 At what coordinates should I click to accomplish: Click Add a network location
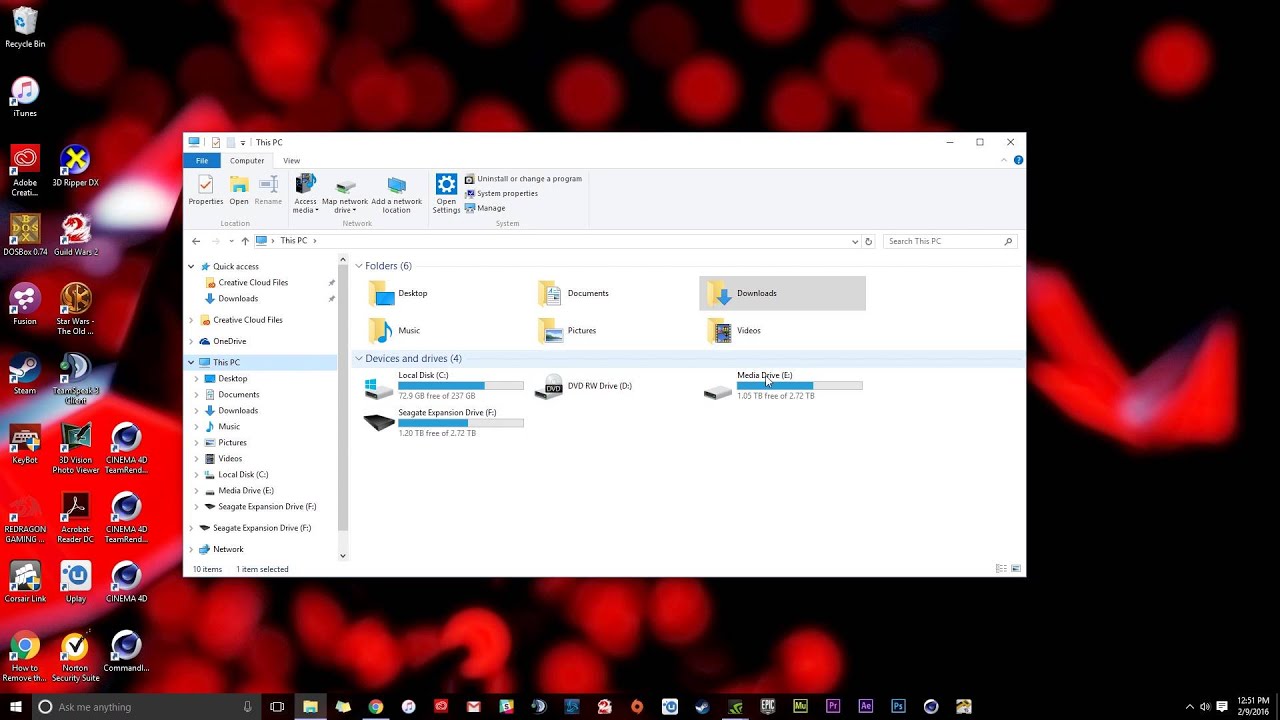coord(396,193)
